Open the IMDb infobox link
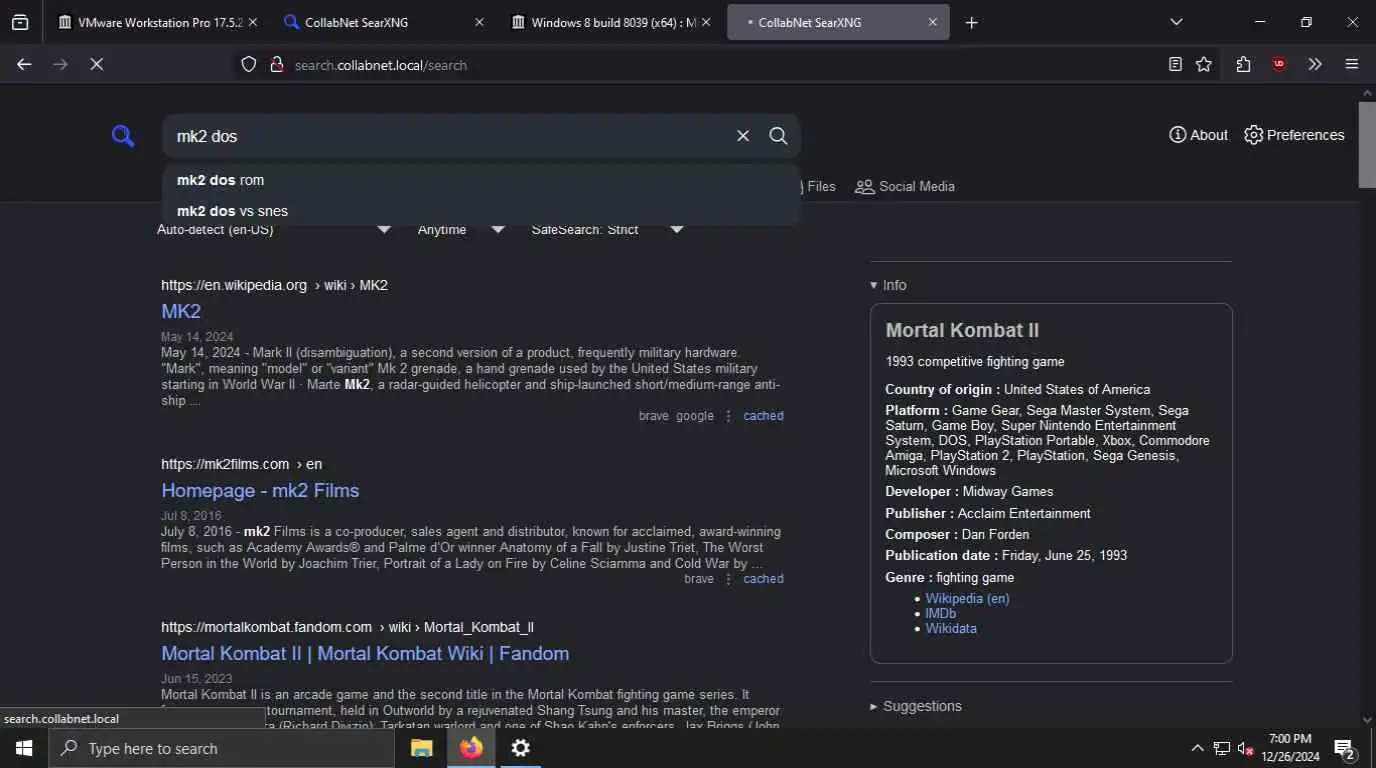This screenshot has height=768, width=1376. point(940,613)
